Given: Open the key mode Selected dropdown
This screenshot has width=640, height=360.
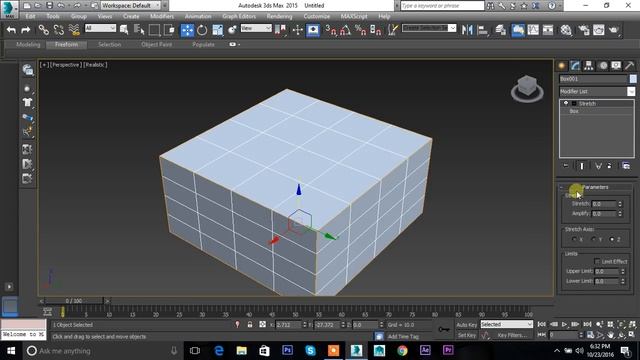Looking at the screenshot, I should [x=507, y=324].
